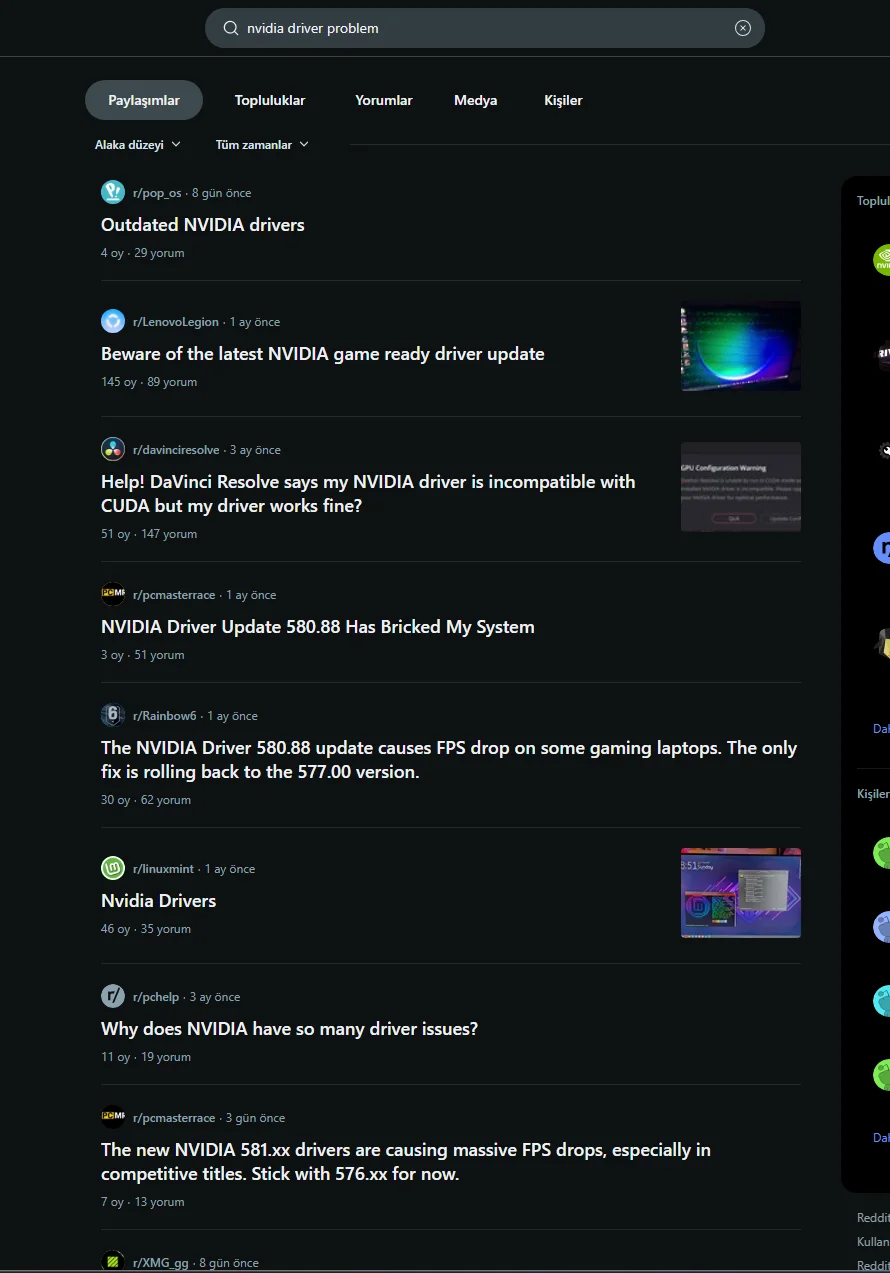Open 'Beware of the latest NVIDIA game ready driver update'
890x1273 pixels.
[x=323, y=354]
